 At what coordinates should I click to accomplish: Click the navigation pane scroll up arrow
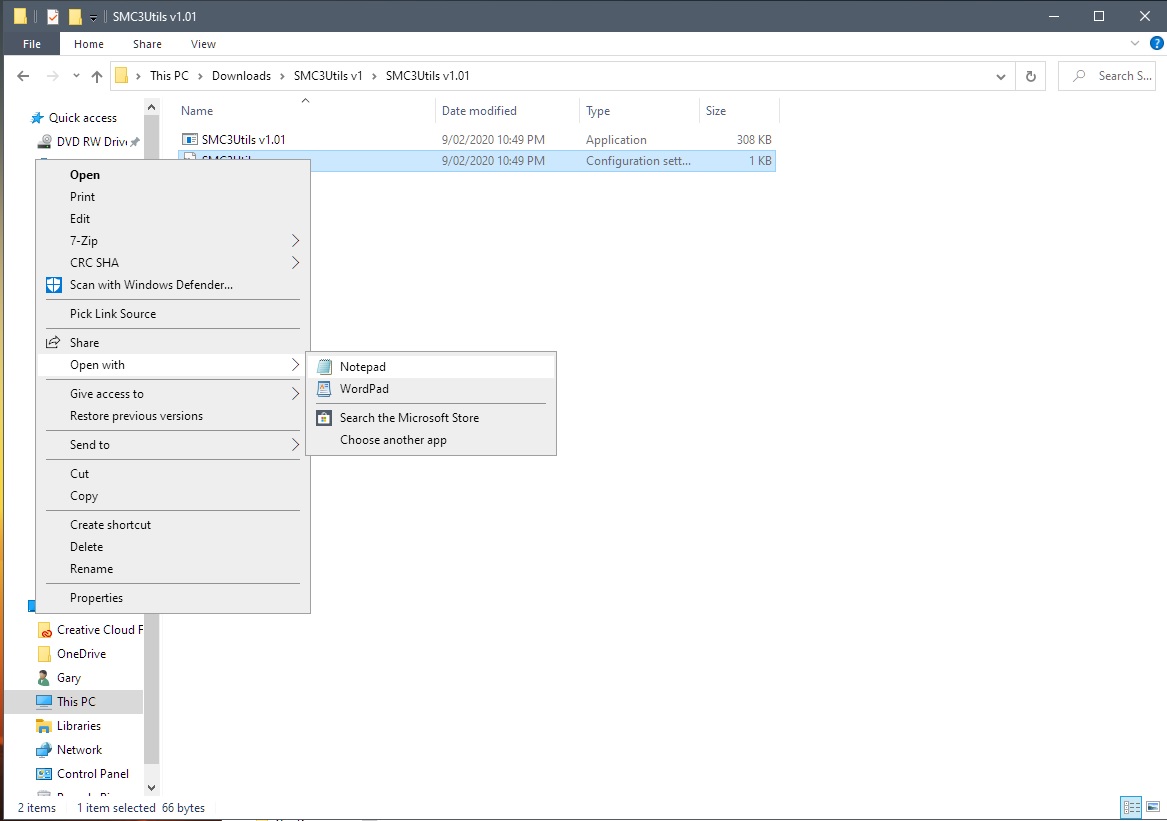pyautogui.click(x=151, y=107)
